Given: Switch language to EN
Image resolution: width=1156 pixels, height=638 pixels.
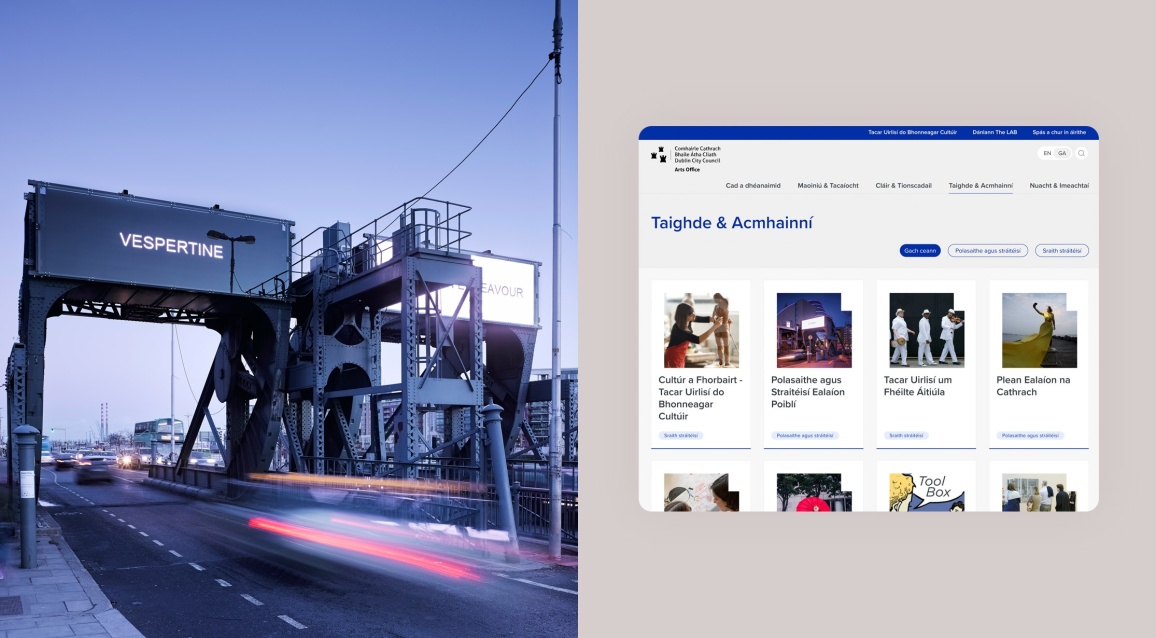Looking at the screenshot, I should point(1047,153).
